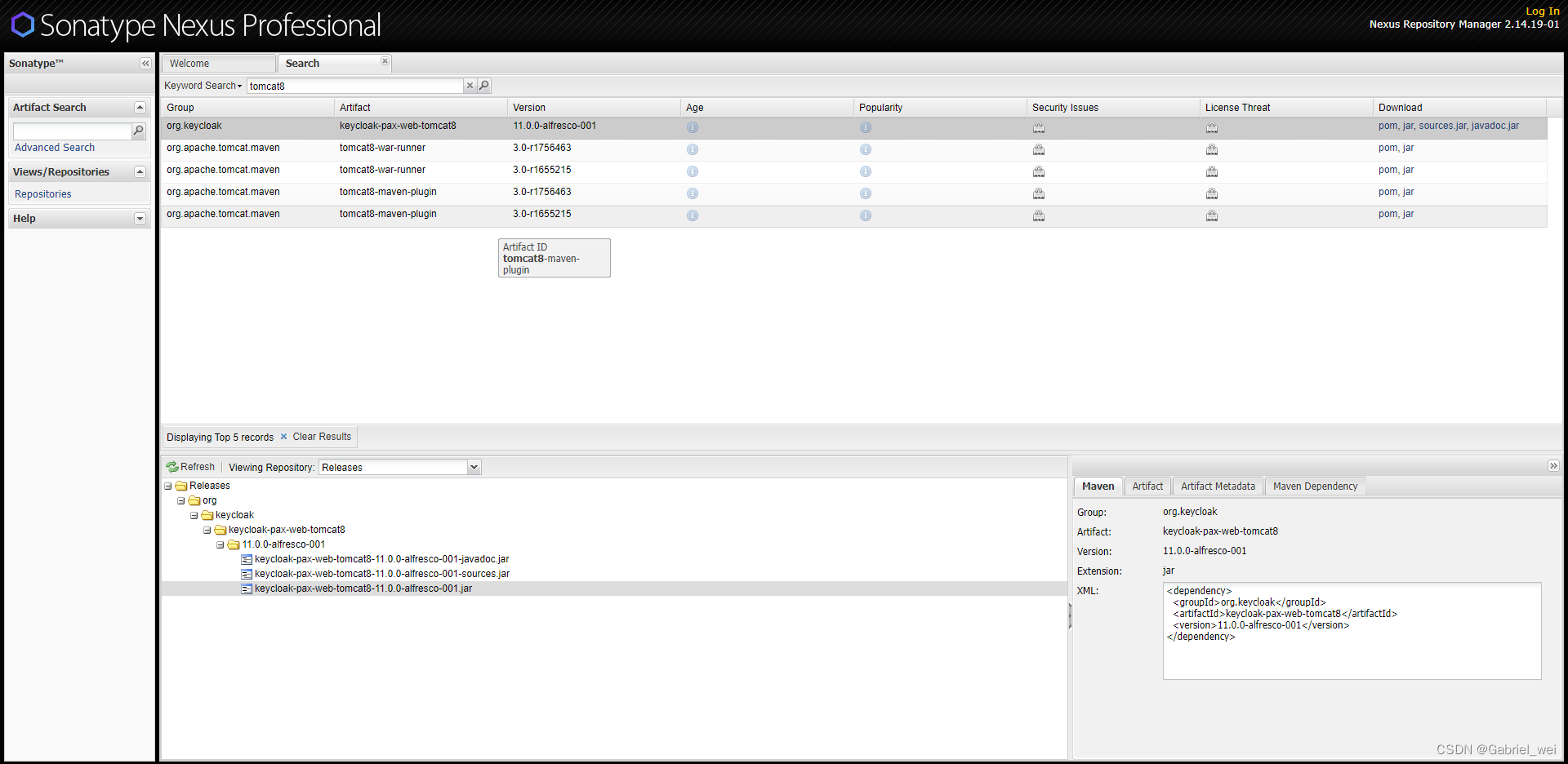The image size is (1568, 764).
Task: Collapse the keycloak-pax-web-tomcat8 tree node
Action: pyautogui.click(x=207, y=530)
